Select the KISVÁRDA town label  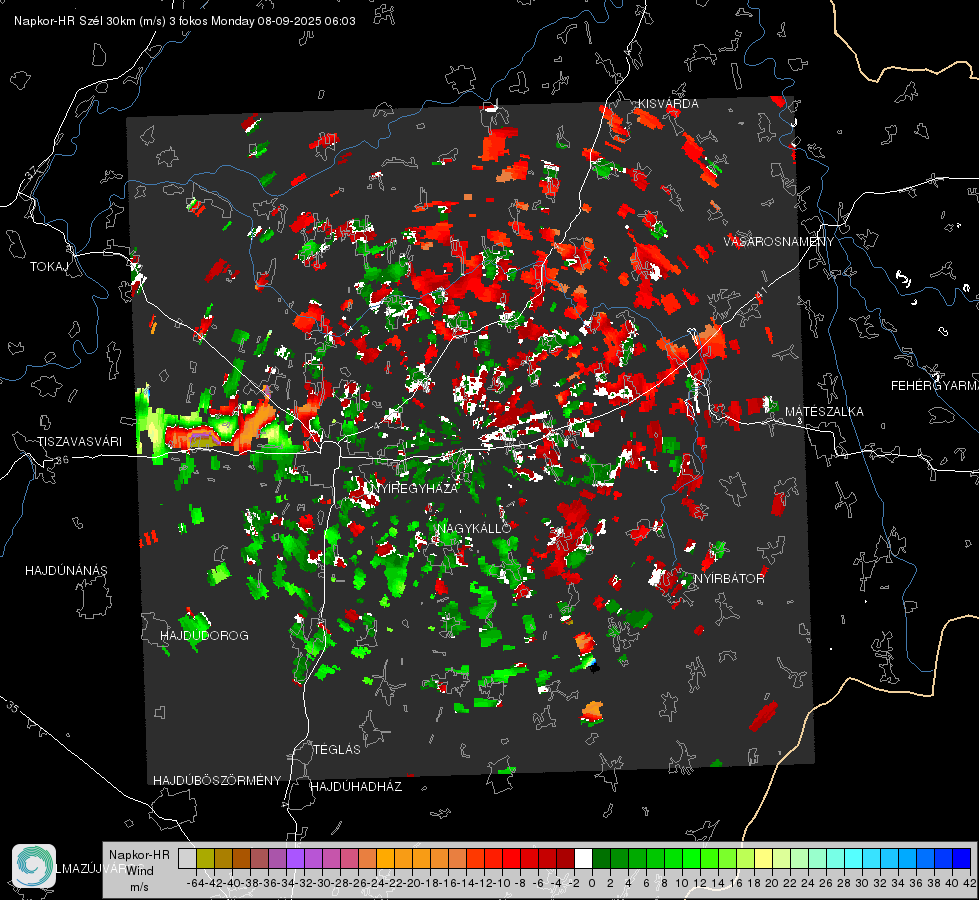click(667, 104)
